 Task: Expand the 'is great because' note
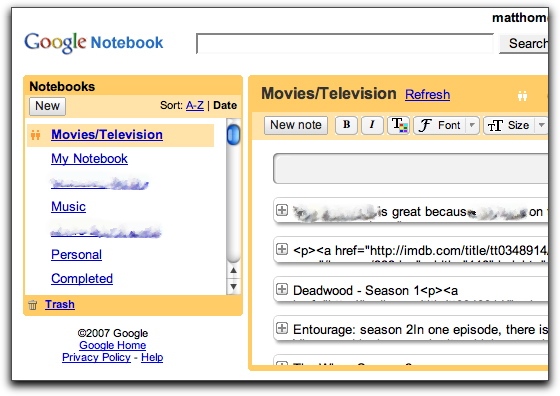coord(282,210)
